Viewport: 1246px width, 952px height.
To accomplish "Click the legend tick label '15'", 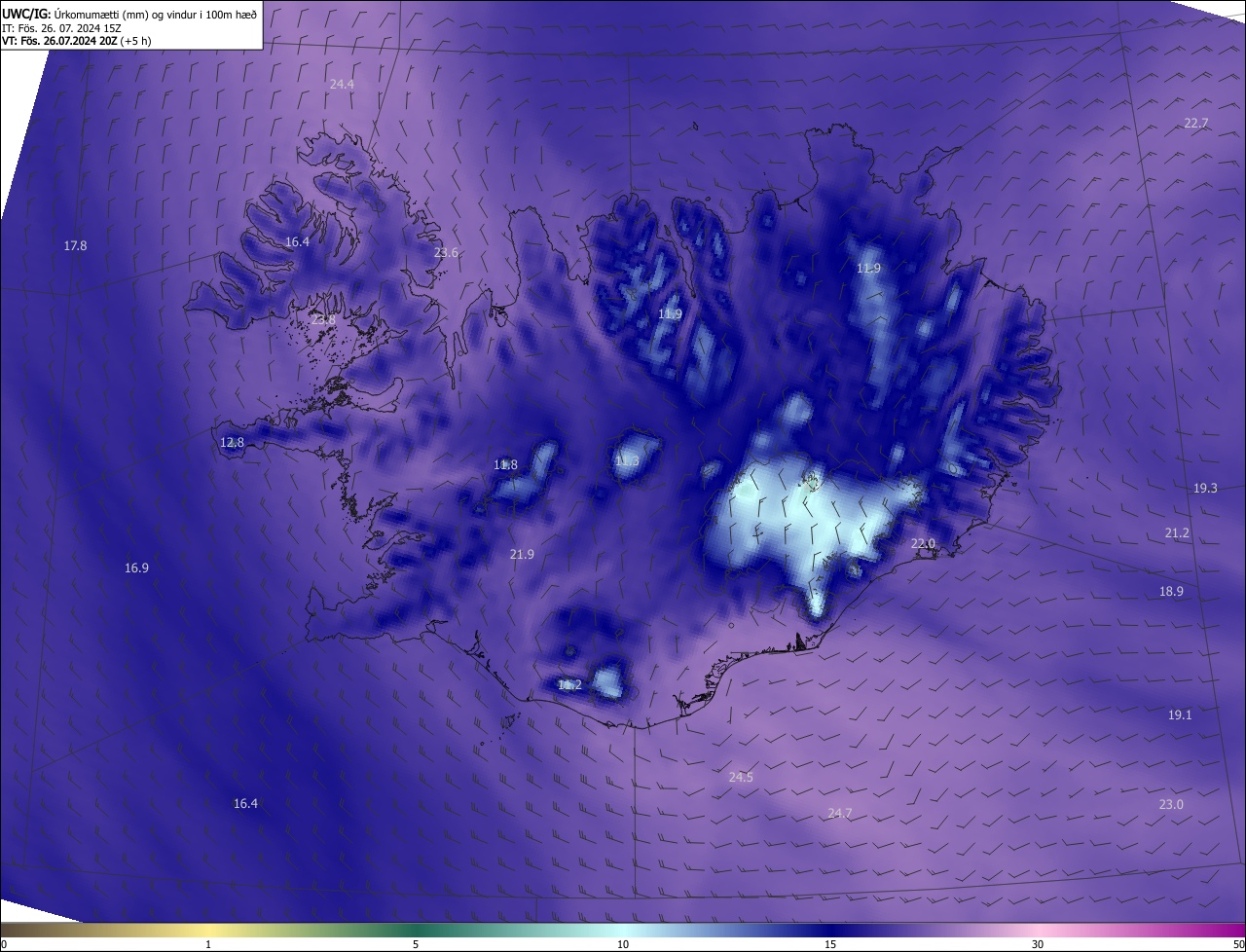I will tap(830, 944).
